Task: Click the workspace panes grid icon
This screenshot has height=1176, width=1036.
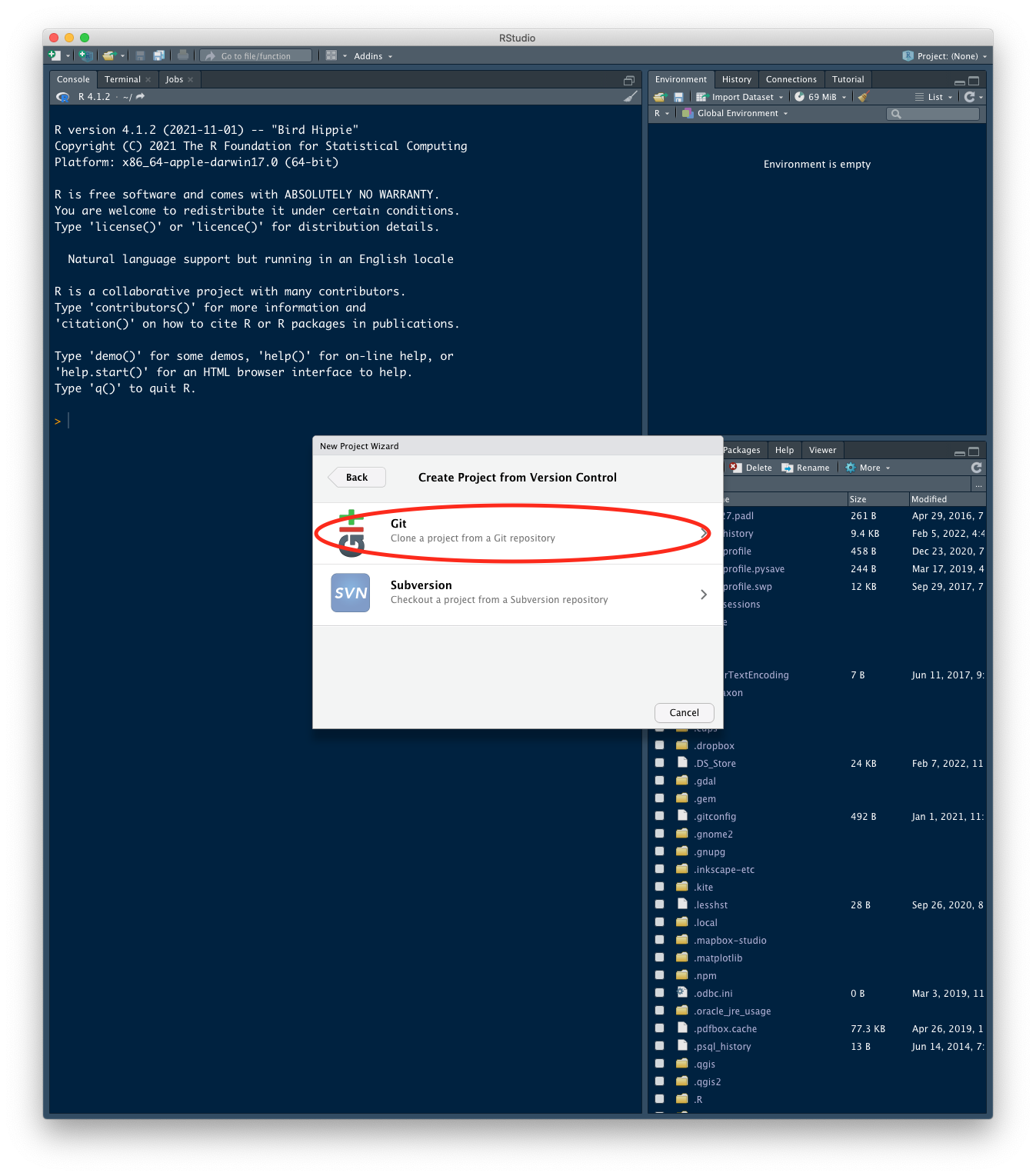Action: [331, 55]
